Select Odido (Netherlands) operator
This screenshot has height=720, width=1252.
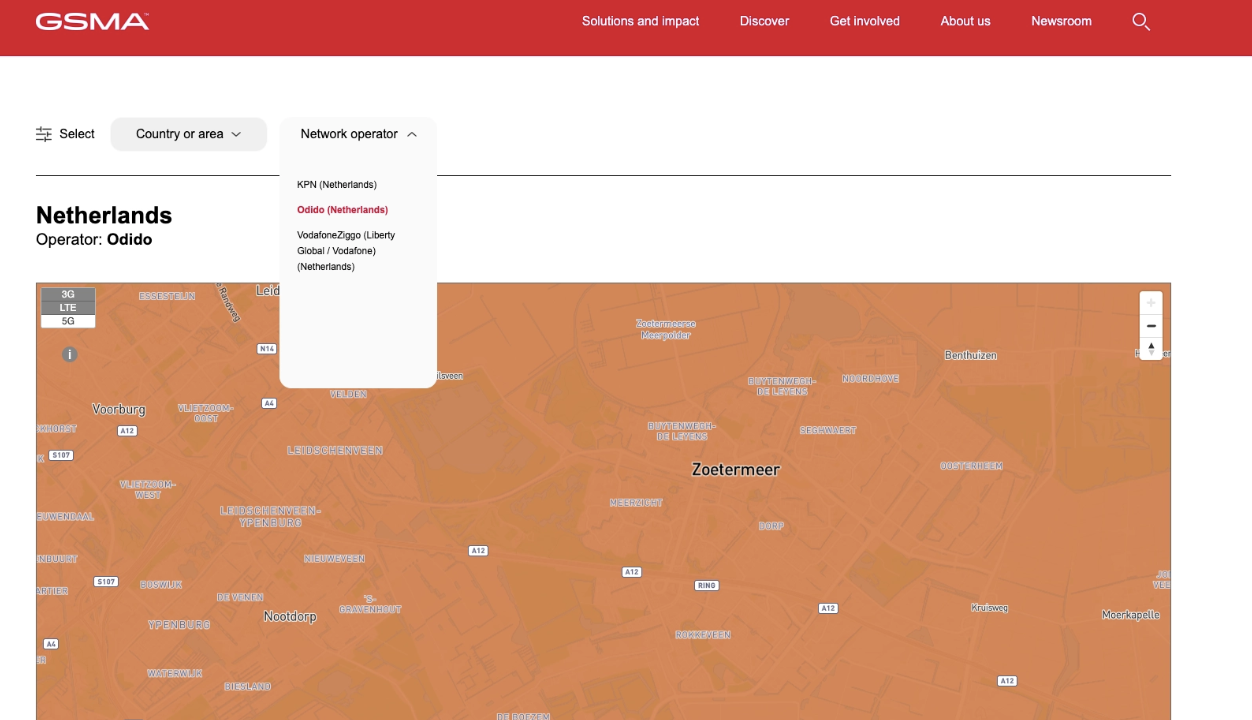tap(342, 210)
